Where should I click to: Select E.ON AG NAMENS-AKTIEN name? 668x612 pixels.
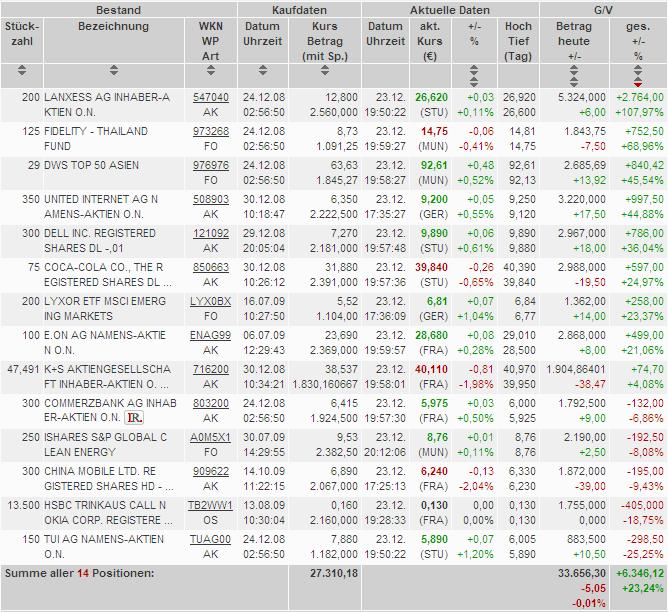(105, 343)
